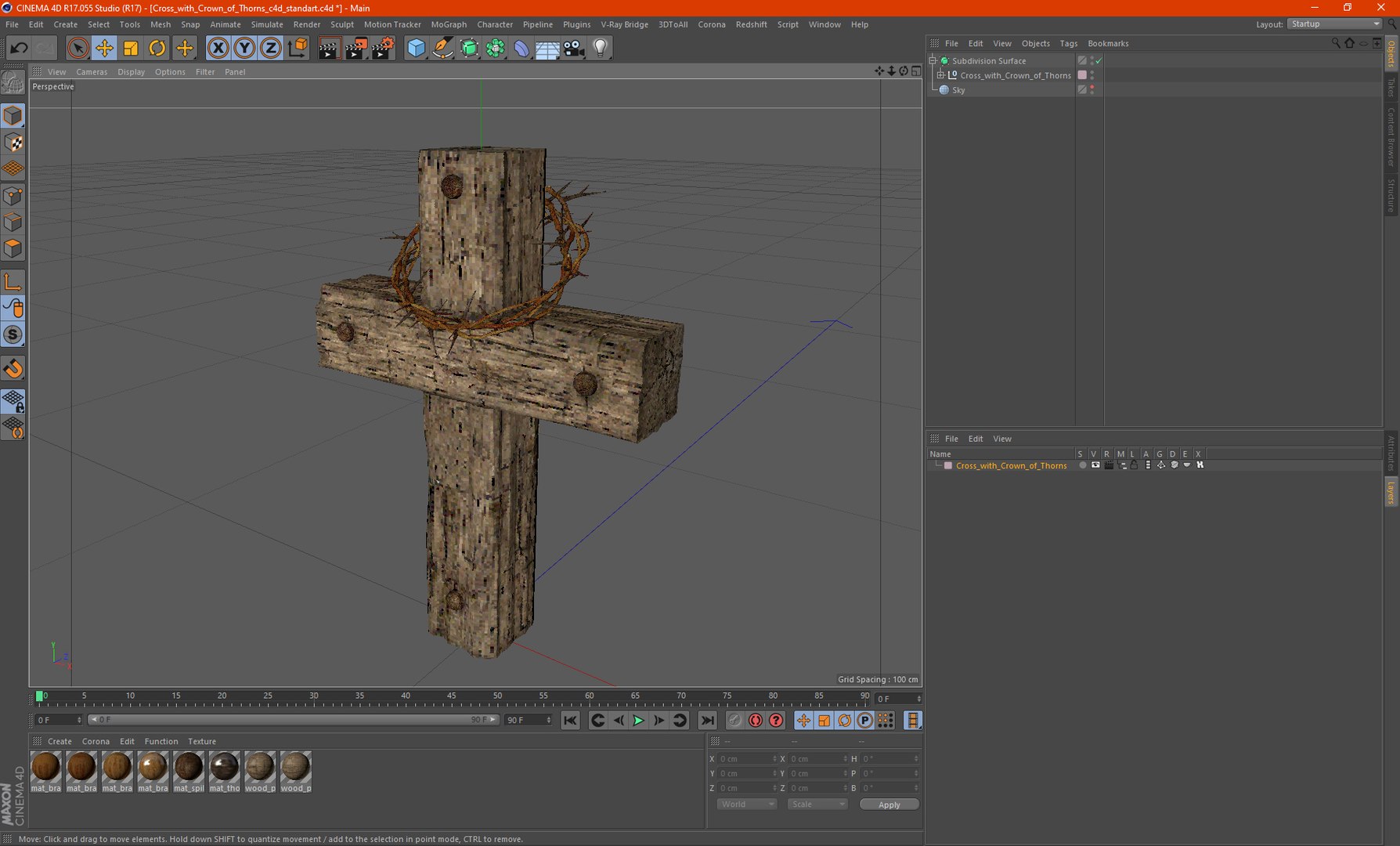Select Cross_with_Crown_of_Thorns layer name
Image resolution: width=1400 pixels, height=846 pixels.
pyautogui.click(x=1011, y=465)
